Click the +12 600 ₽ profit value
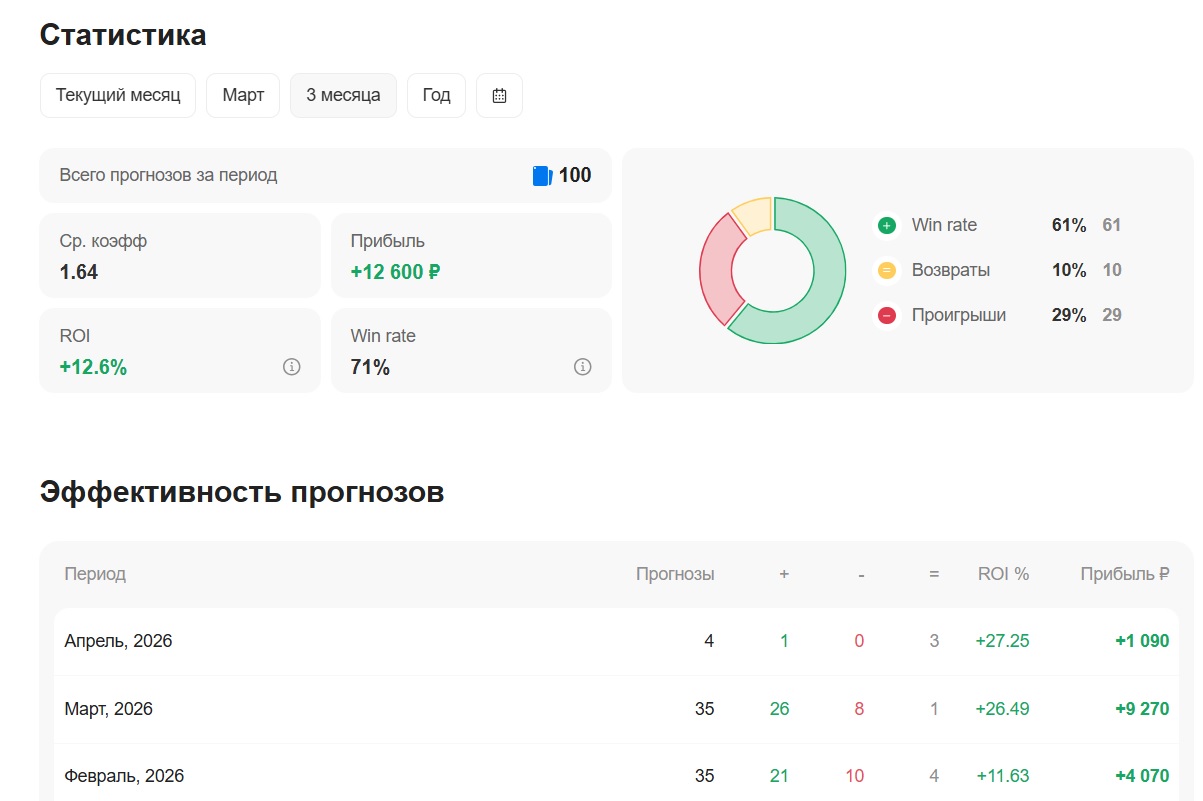Viewport: 1203px width, 801px height. [395, 272]
